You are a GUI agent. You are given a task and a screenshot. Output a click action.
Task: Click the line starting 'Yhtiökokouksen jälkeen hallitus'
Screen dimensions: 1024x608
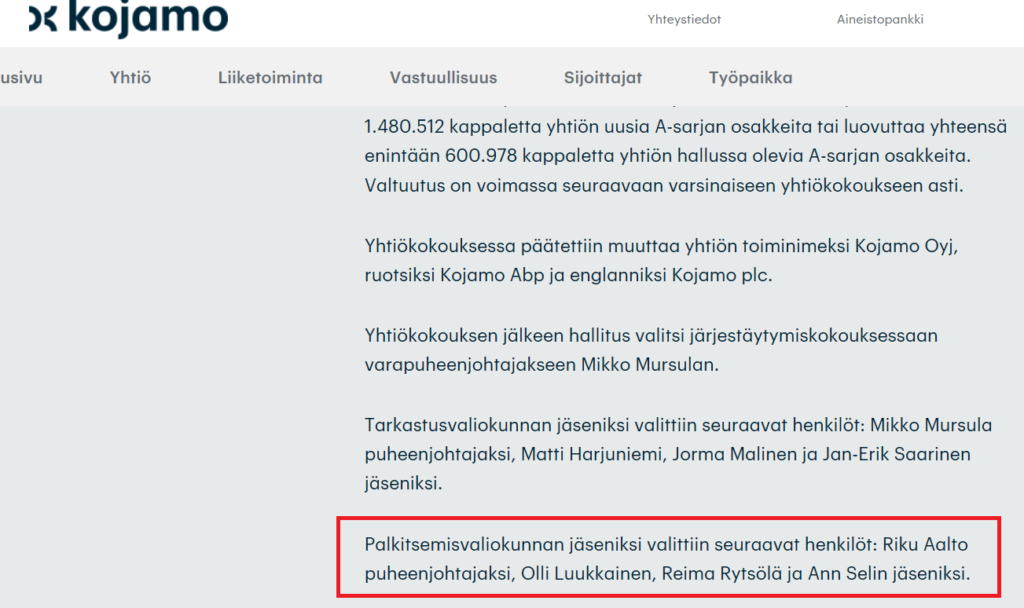coord(651,336)
